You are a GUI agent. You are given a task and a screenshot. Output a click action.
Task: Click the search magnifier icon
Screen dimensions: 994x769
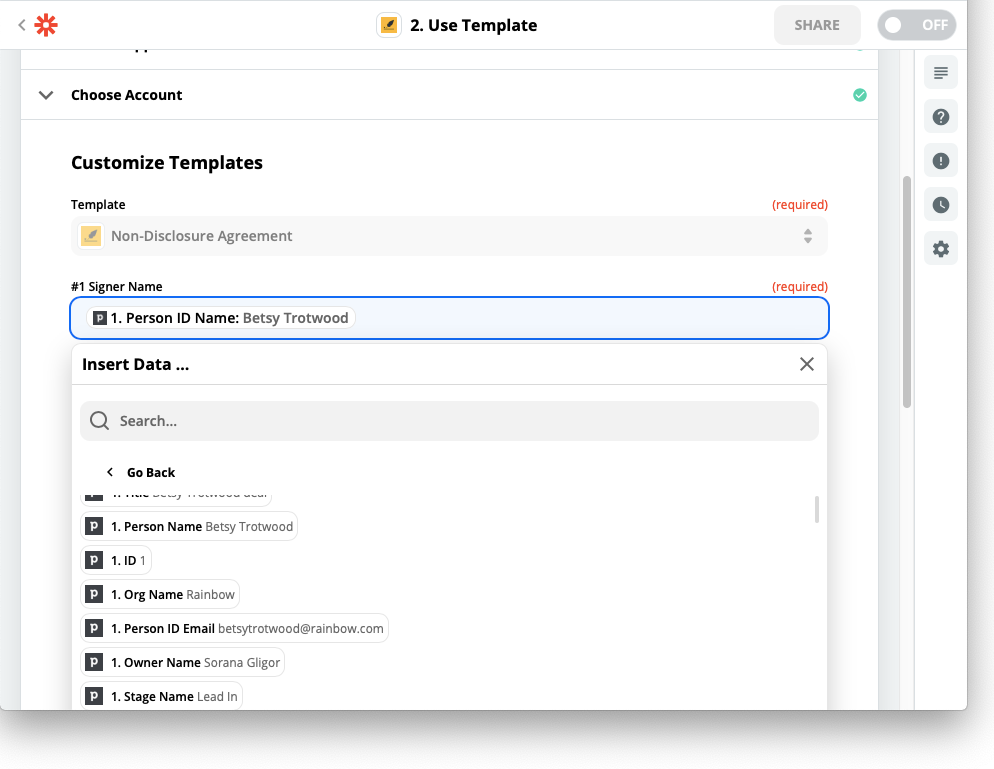pos(100,420)
